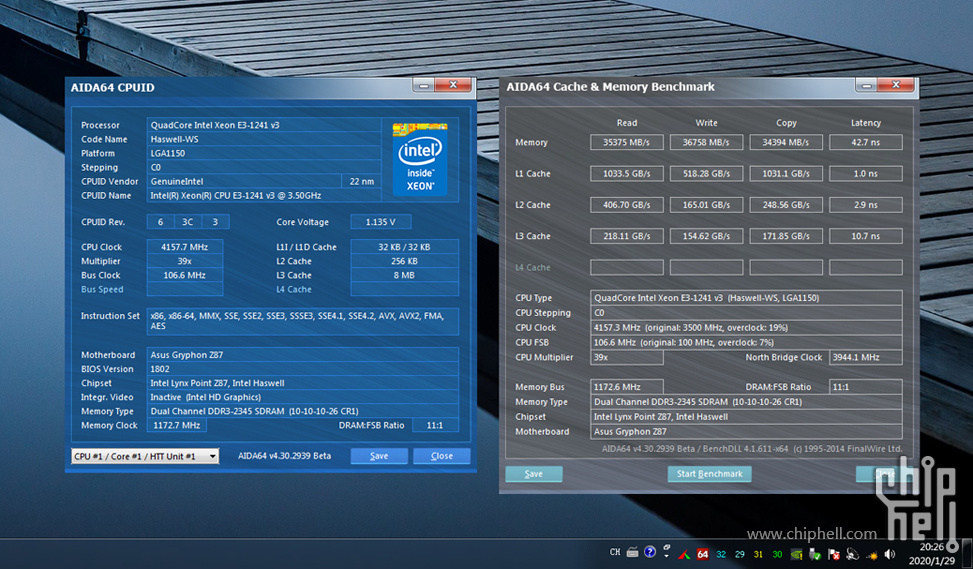
Task: Click the CH input language indicator
Action: pyautogui.click(x=615, y=552)
